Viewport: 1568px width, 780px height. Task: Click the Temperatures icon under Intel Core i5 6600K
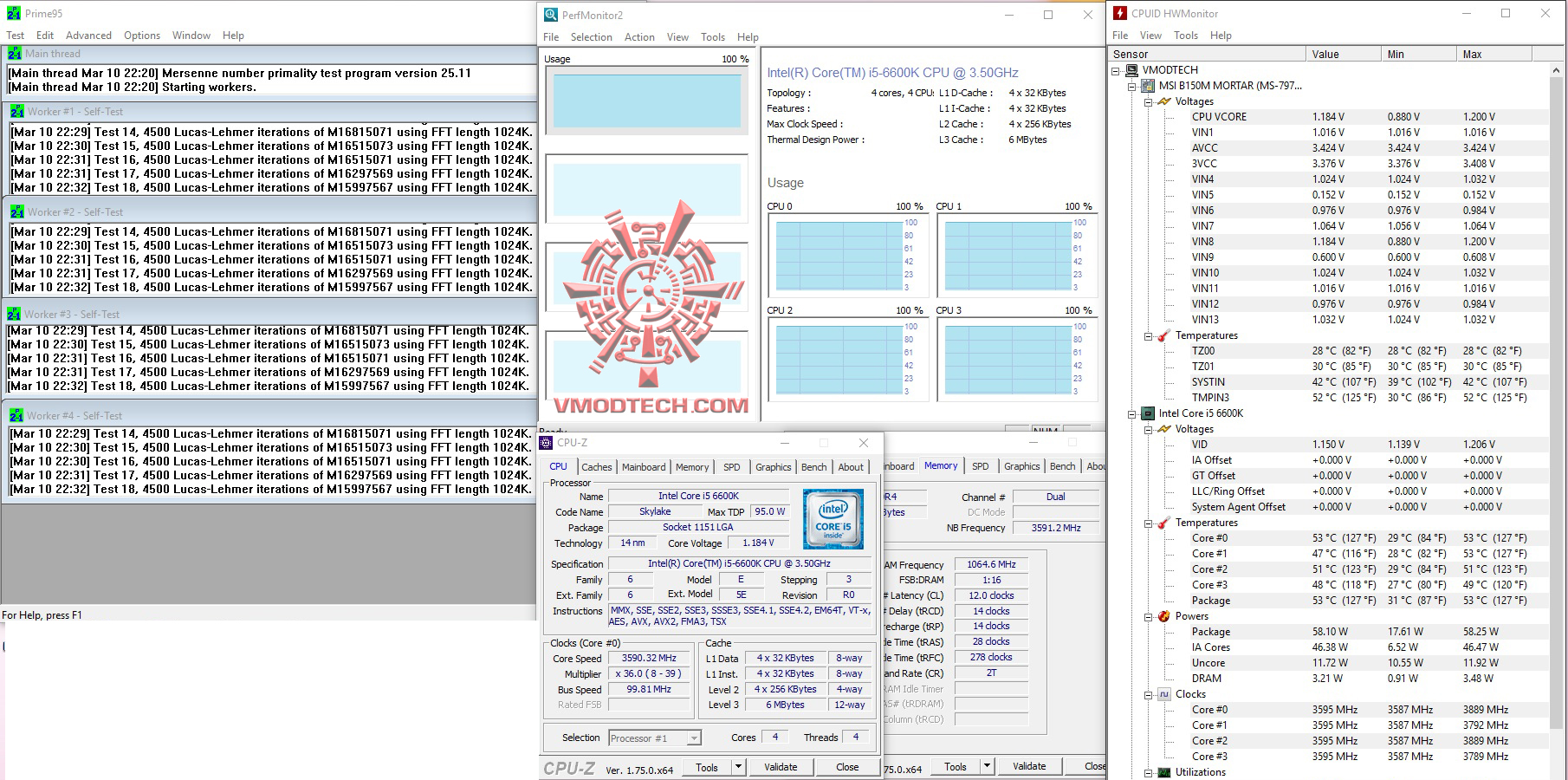pyautogui.click(x=1164, y=523)
